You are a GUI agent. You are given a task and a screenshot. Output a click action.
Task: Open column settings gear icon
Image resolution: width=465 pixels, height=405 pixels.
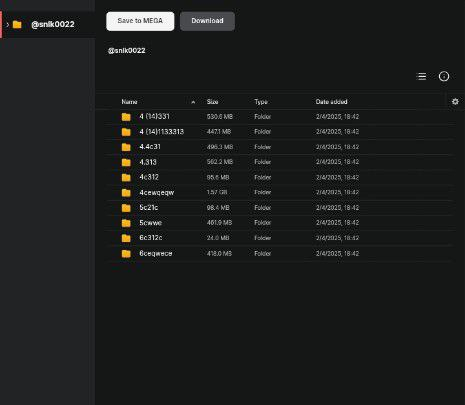[x=455, y=101]
